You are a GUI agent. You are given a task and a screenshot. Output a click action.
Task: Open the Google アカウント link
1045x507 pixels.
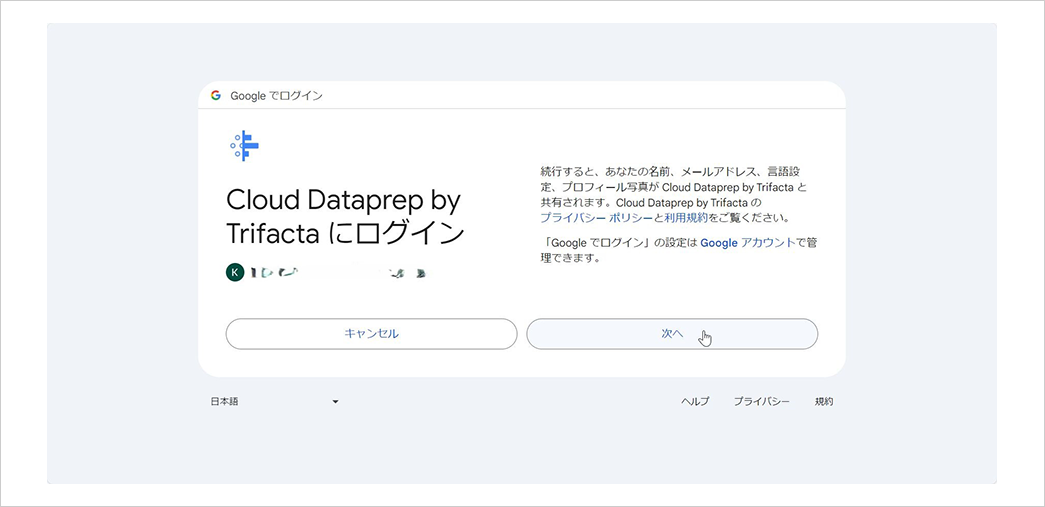click(748, 243)
